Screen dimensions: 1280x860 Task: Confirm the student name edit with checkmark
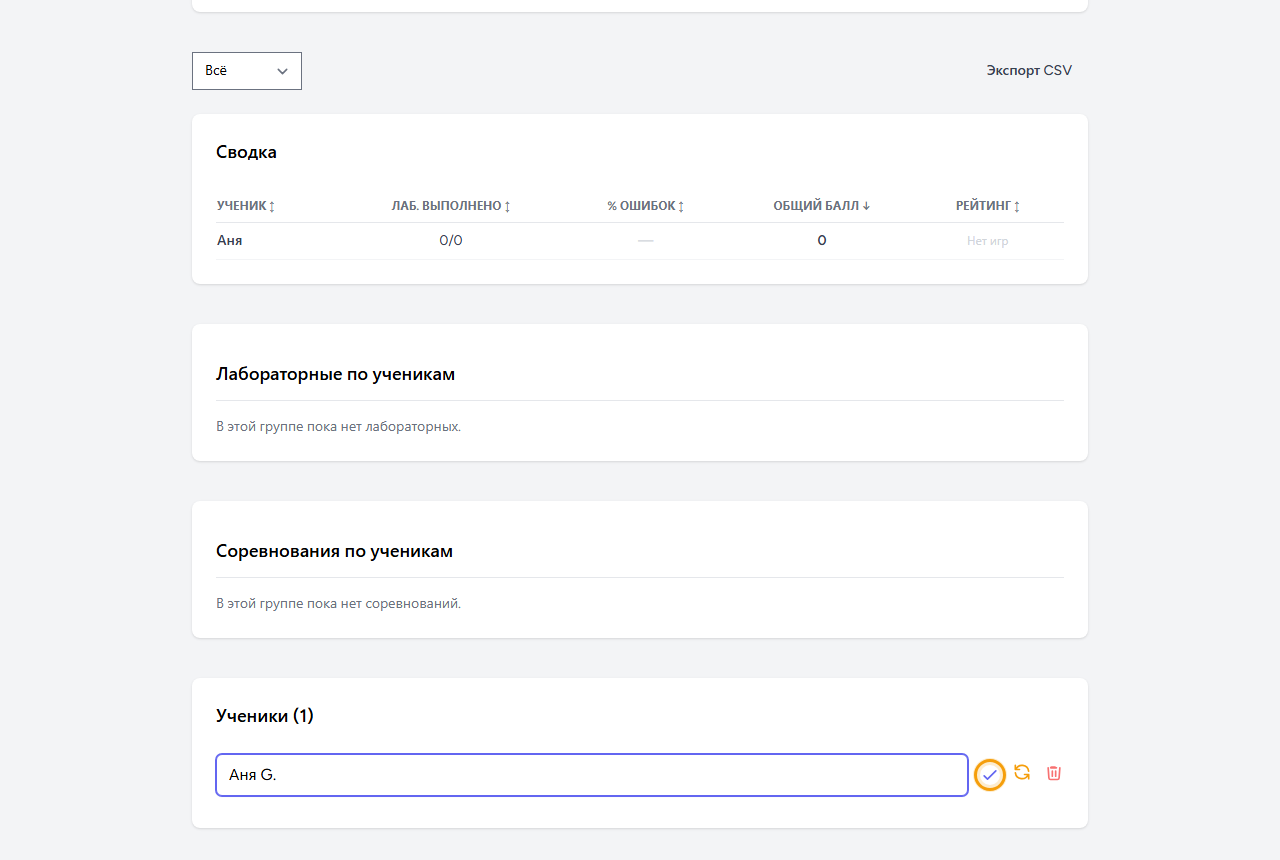(x=990, y=775)
